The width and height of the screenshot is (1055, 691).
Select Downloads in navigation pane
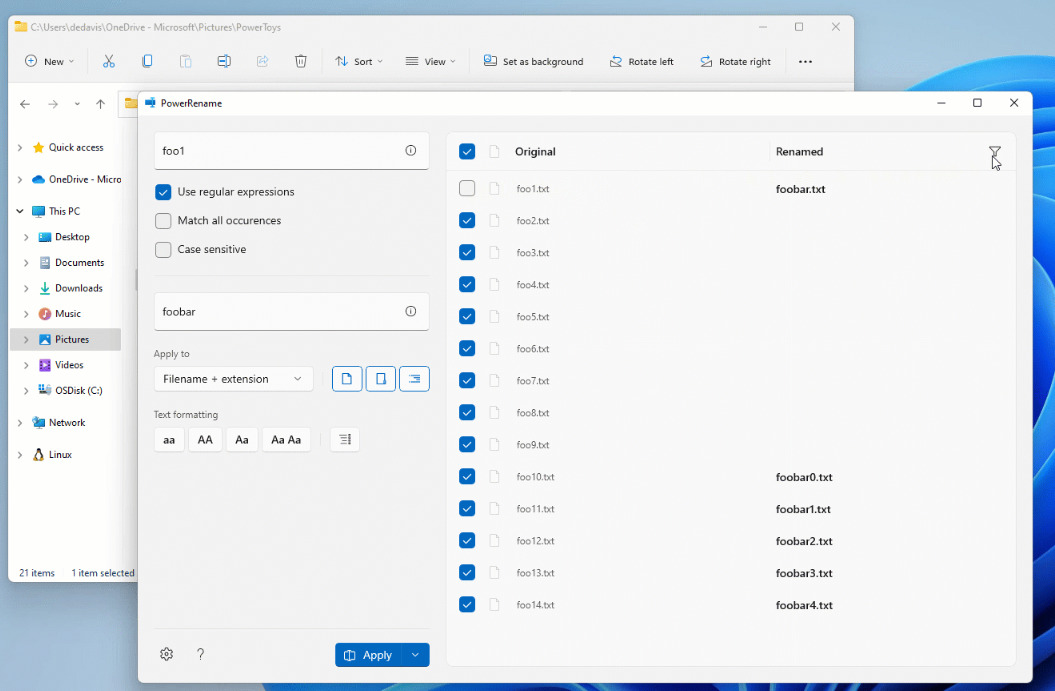tap(79, 288)
